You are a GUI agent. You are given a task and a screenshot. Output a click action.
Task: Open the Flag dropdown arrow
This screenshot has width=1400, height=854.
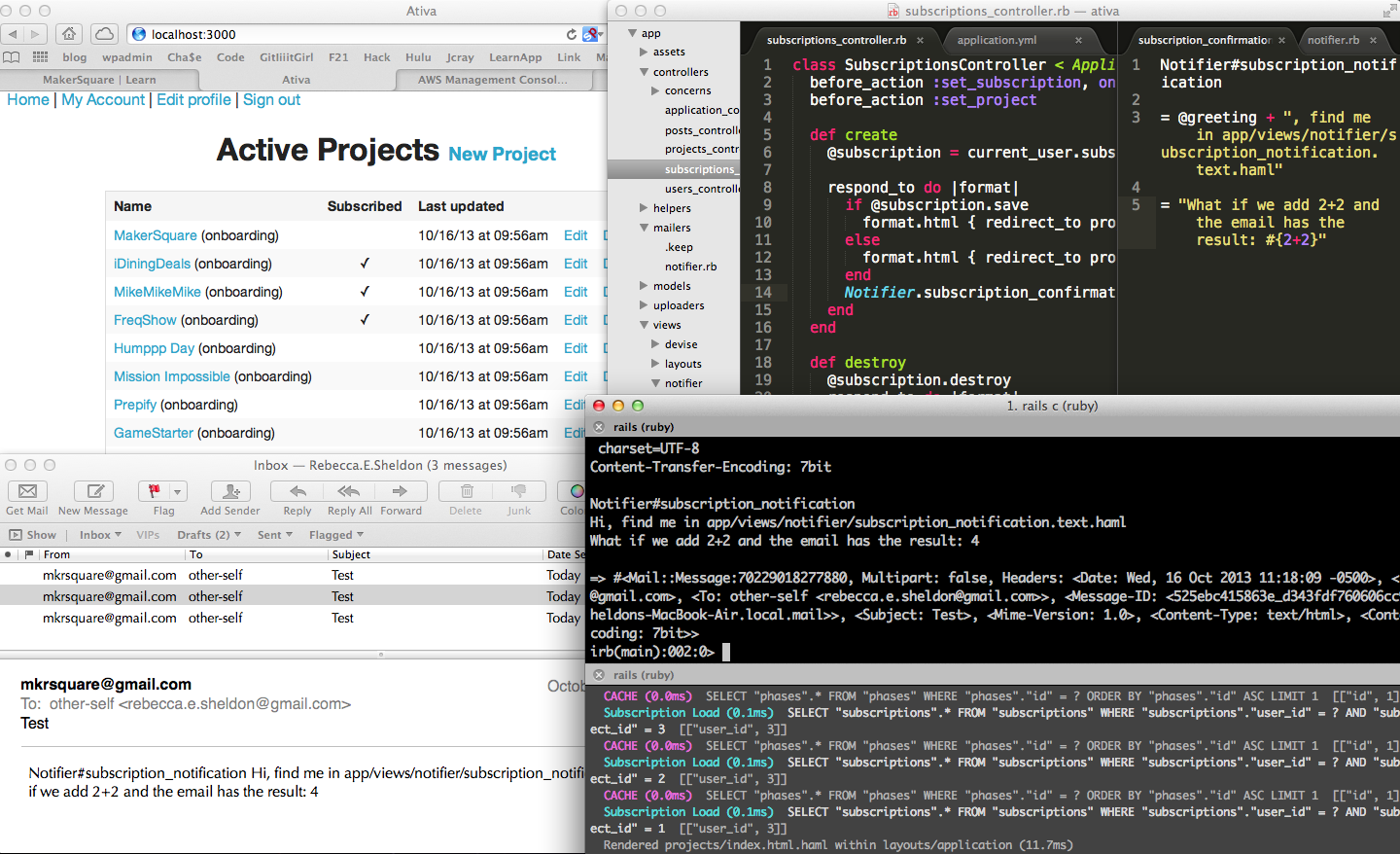177,492
